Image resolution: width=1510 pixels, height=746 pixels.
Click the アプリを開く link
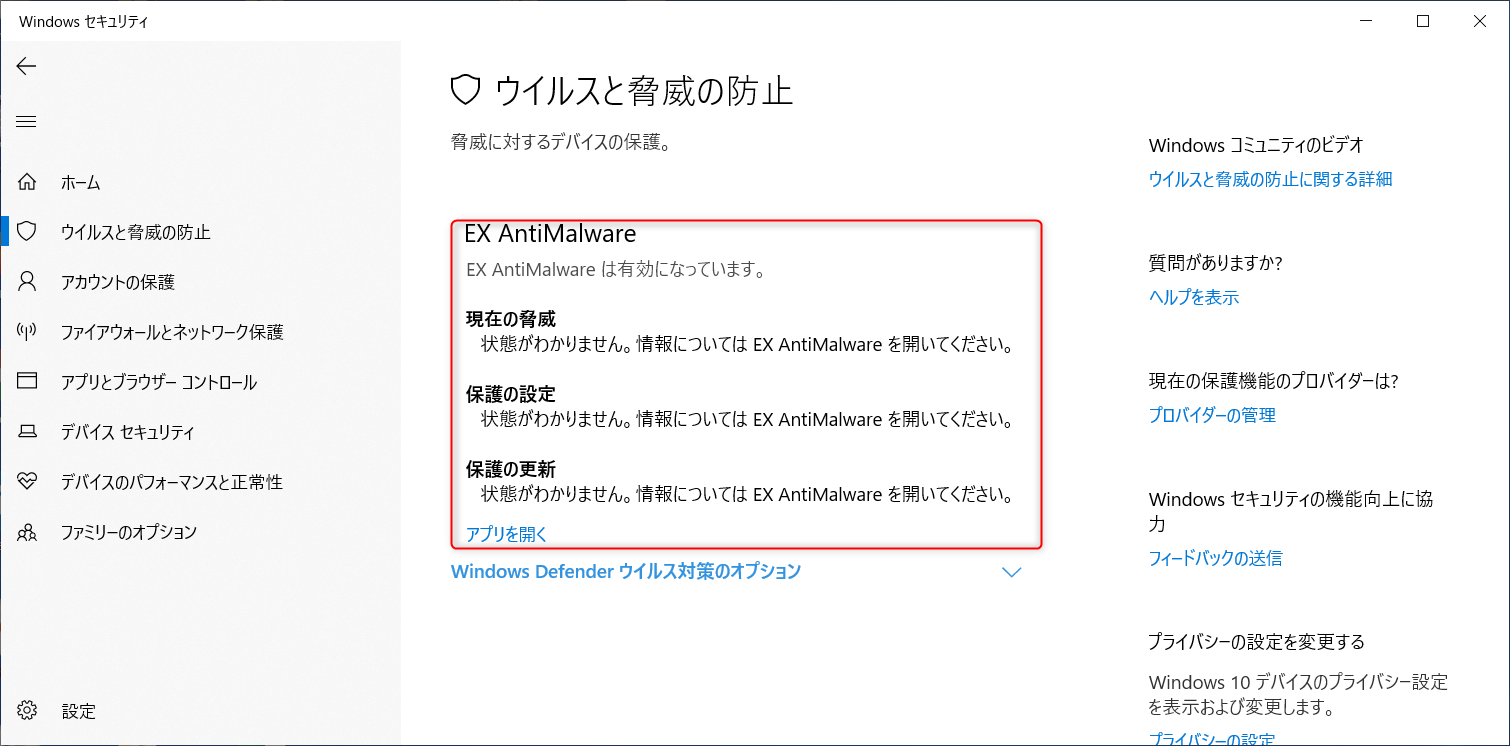pos(507,534)
